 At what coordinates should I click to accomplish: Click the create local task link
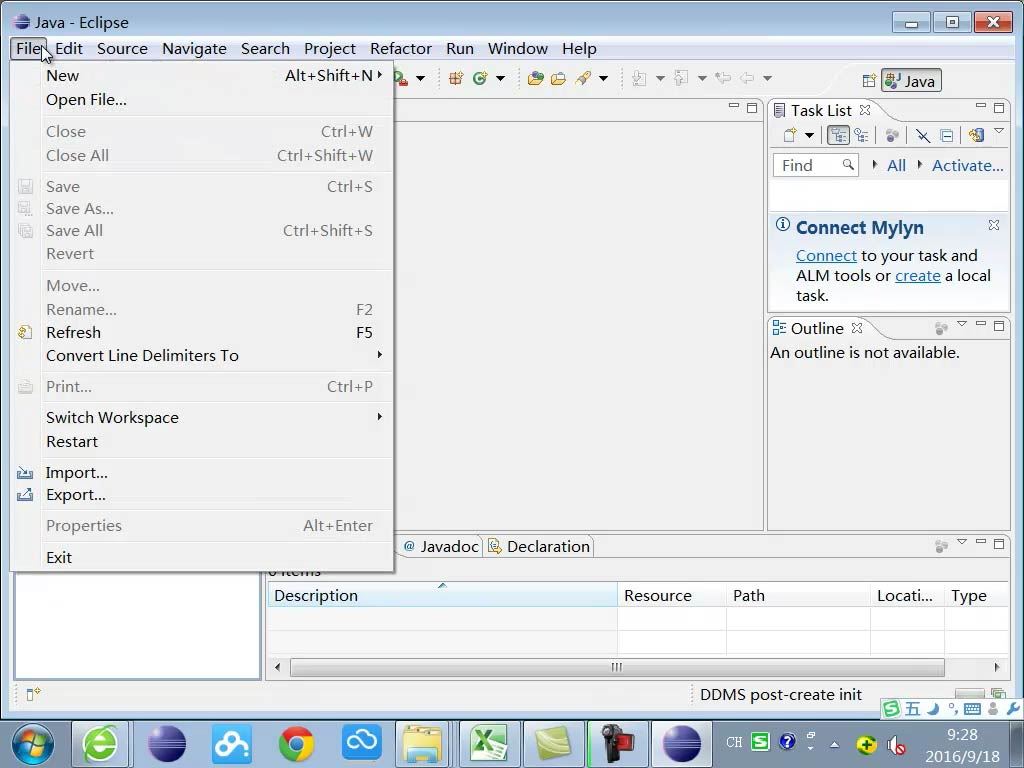coord(918,276)
